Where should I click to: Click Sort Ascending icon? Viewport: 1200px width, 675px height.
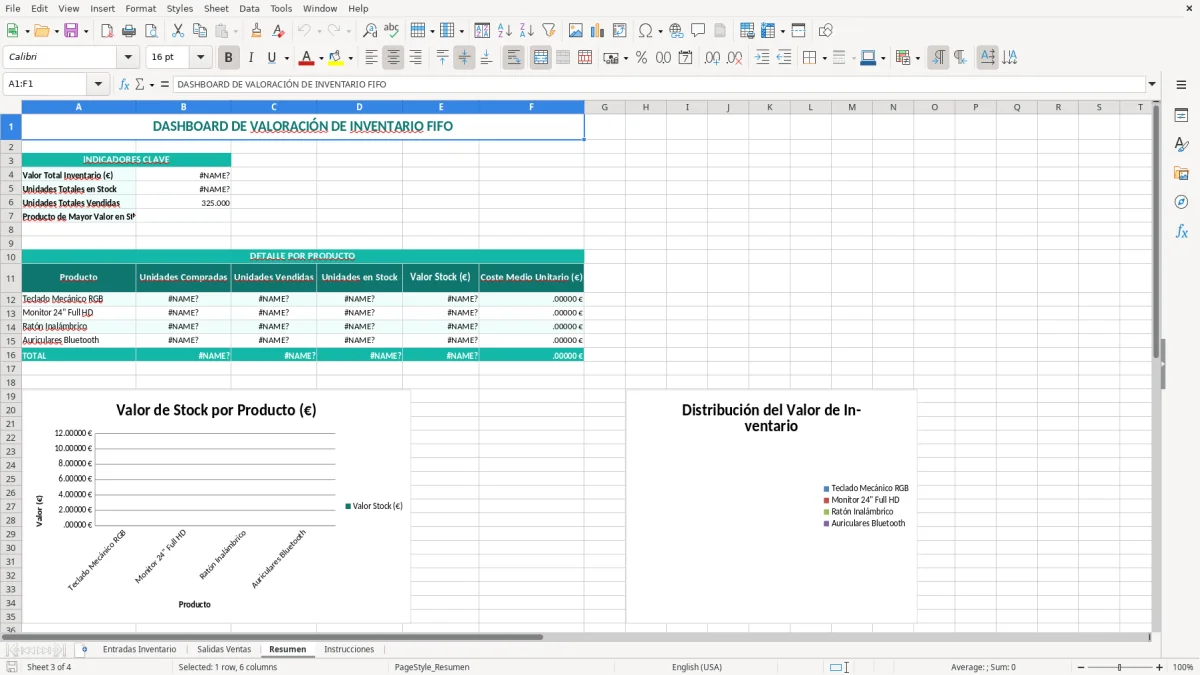coord(505,31)
